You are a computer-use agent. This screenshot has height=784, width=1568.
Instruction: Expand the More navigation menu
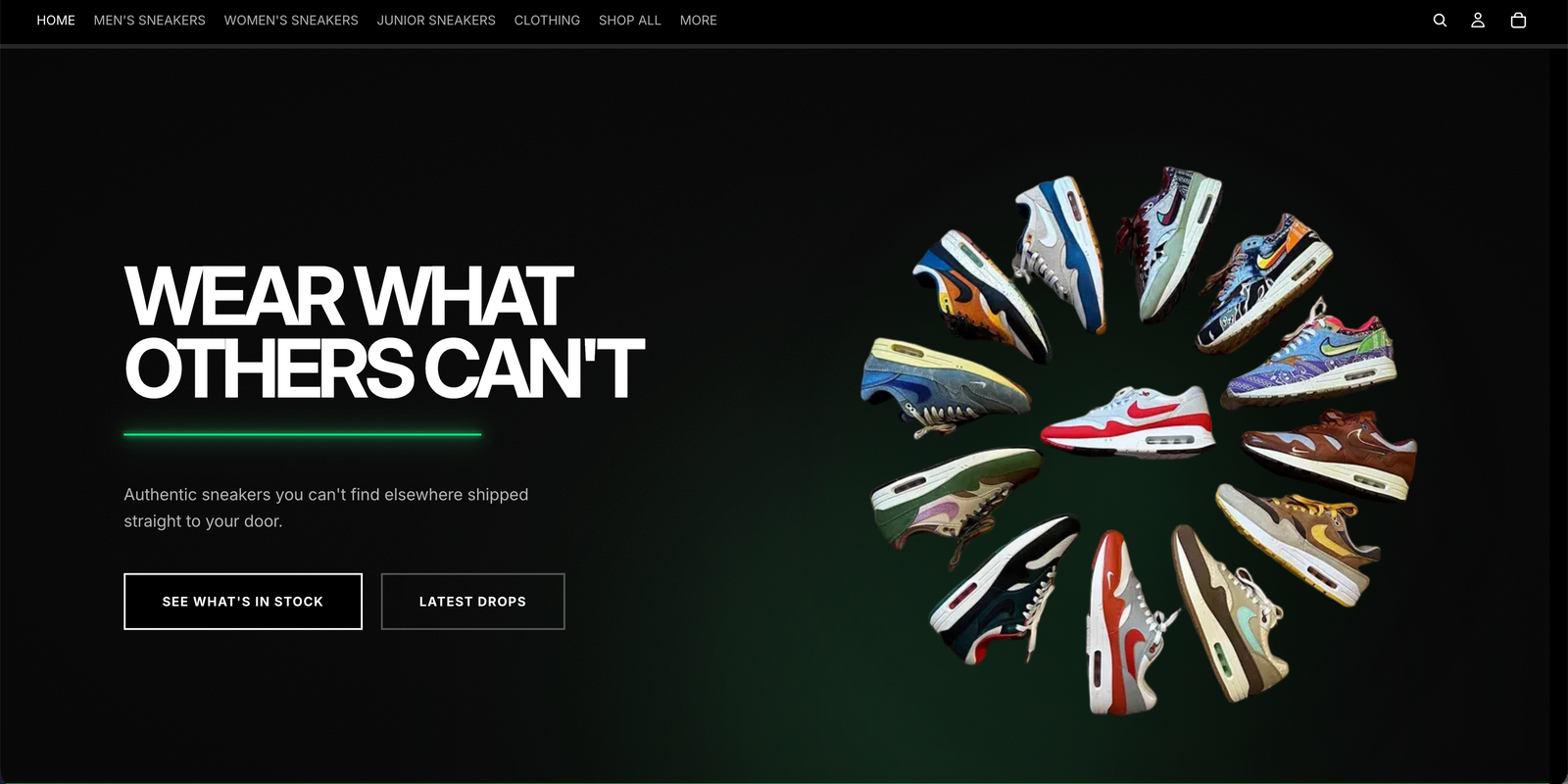tap(699, 21)
